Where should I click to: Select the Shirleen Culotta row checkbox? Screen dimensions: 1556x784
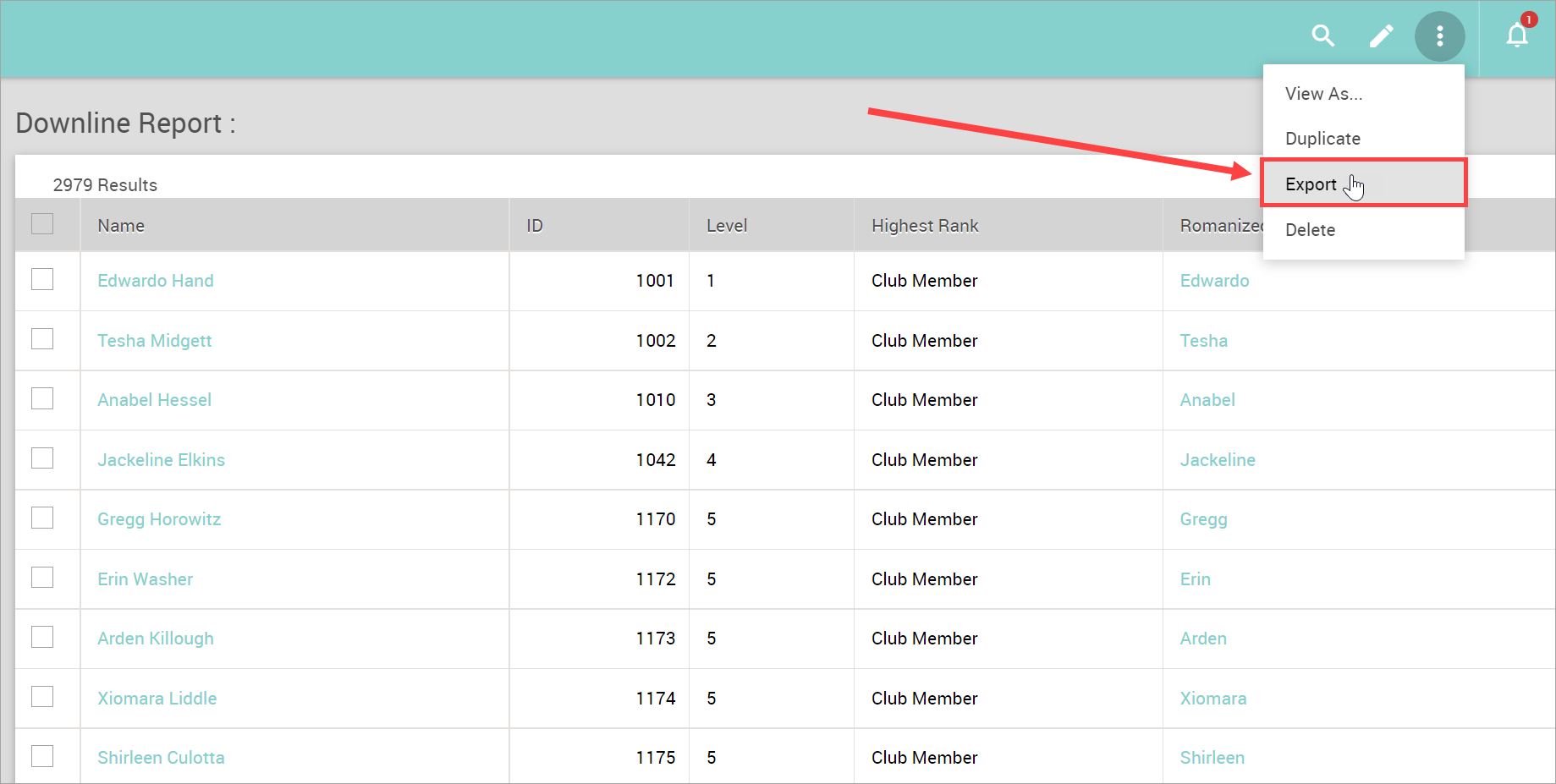(42, 756)
